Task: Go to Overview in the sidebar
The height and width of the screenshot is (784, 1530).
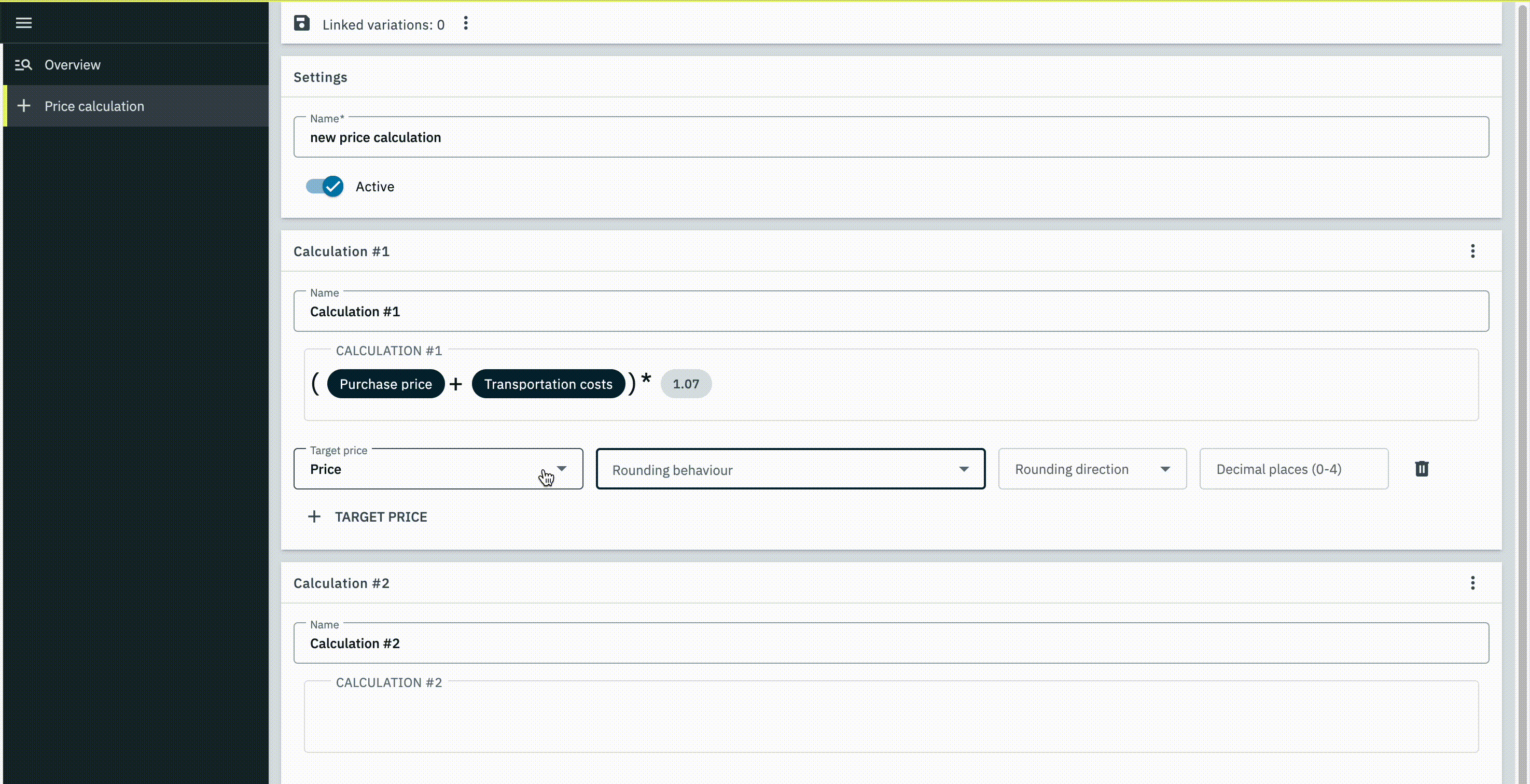Action: tap(135, 65)
